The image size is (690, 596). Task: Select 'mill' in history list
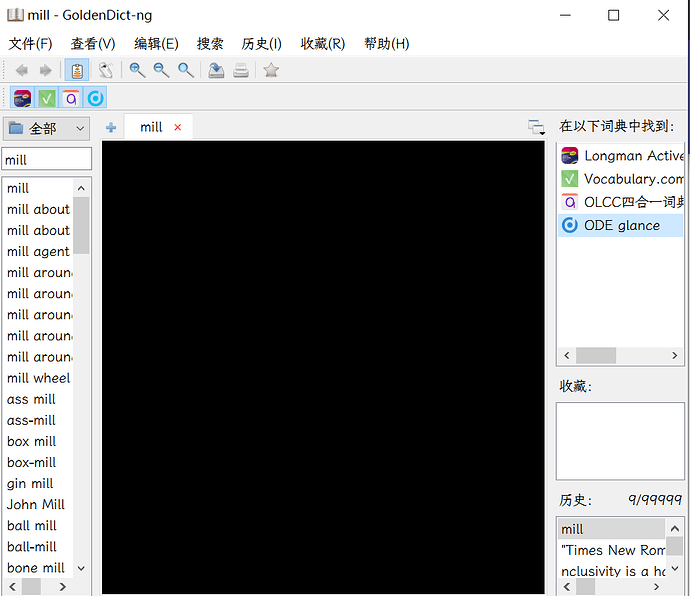coord(612,529)
